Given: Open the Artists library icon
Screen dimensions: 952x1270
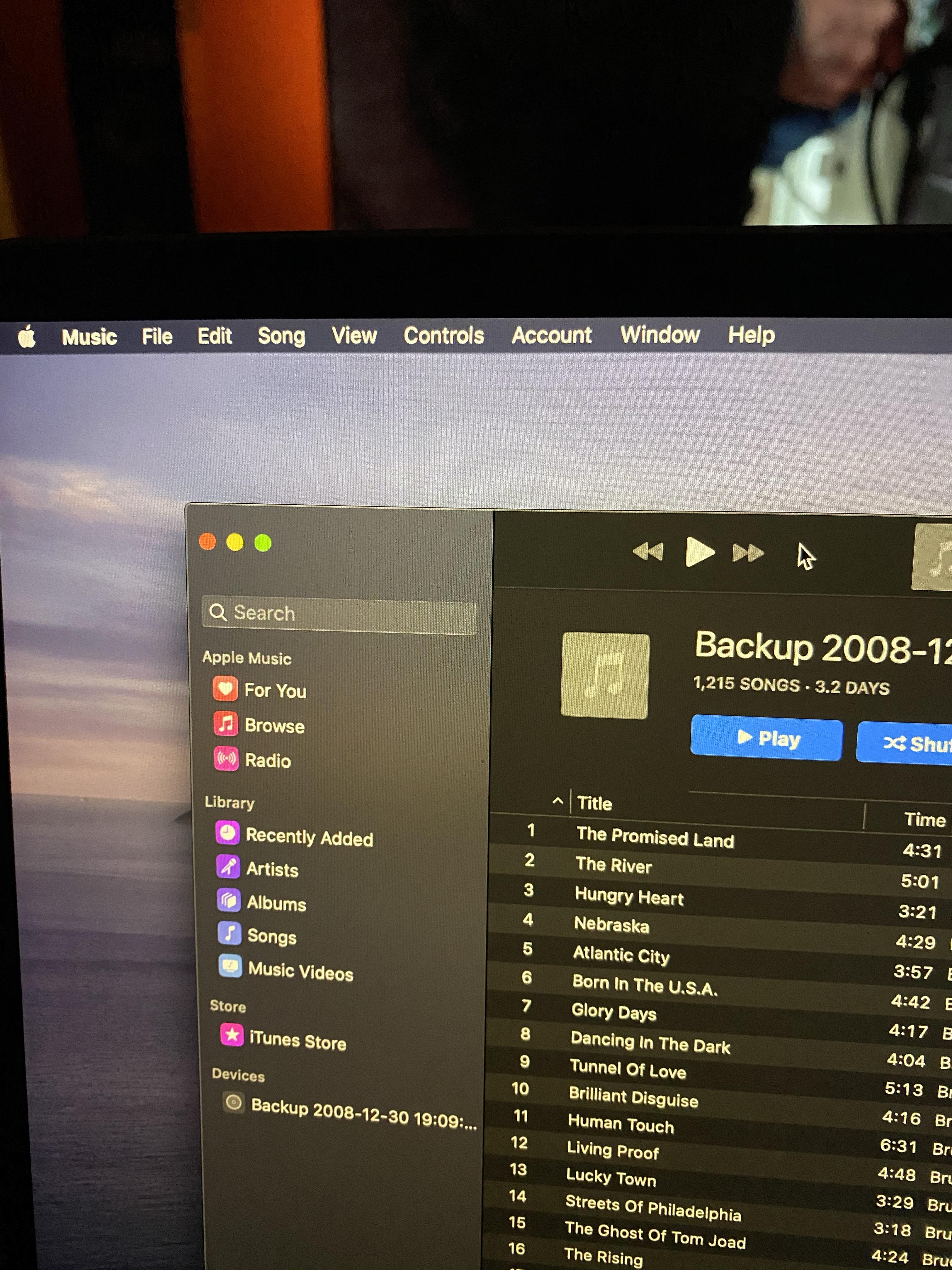Looking at the screenshot, I should click(x=228, y=867).
